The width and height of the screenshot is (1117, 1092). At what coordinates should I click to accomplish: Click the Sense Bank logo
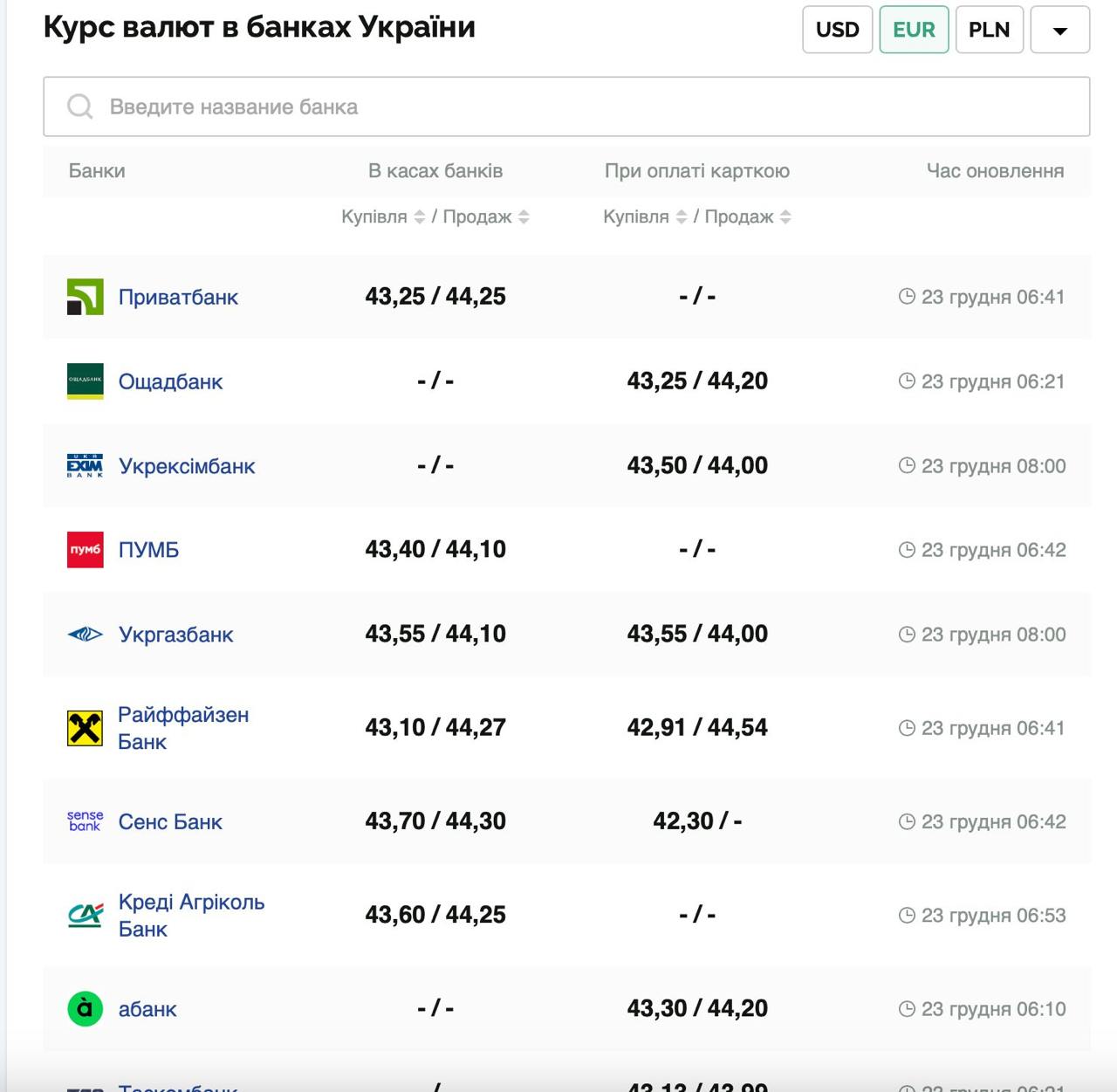[x=85, y=821]
